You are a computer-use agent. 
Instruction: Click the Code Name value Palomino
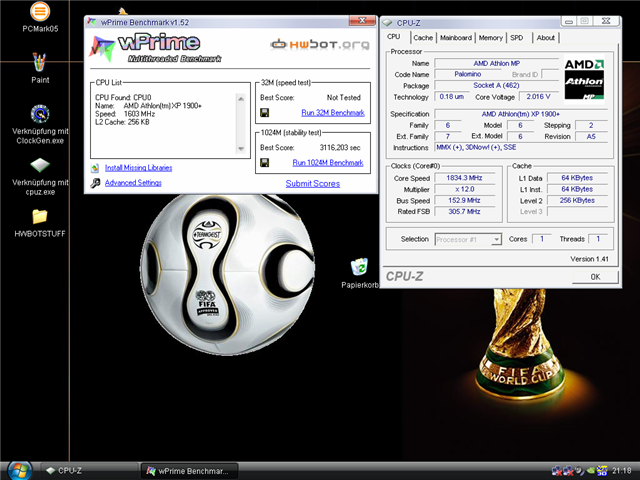coord(468,74)
